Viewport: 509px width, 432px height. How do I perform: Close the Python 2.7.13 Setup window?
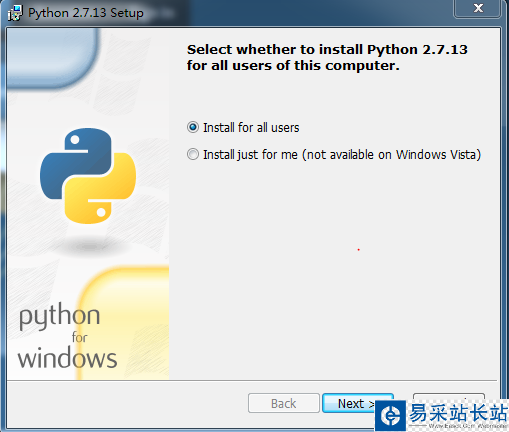478,8
